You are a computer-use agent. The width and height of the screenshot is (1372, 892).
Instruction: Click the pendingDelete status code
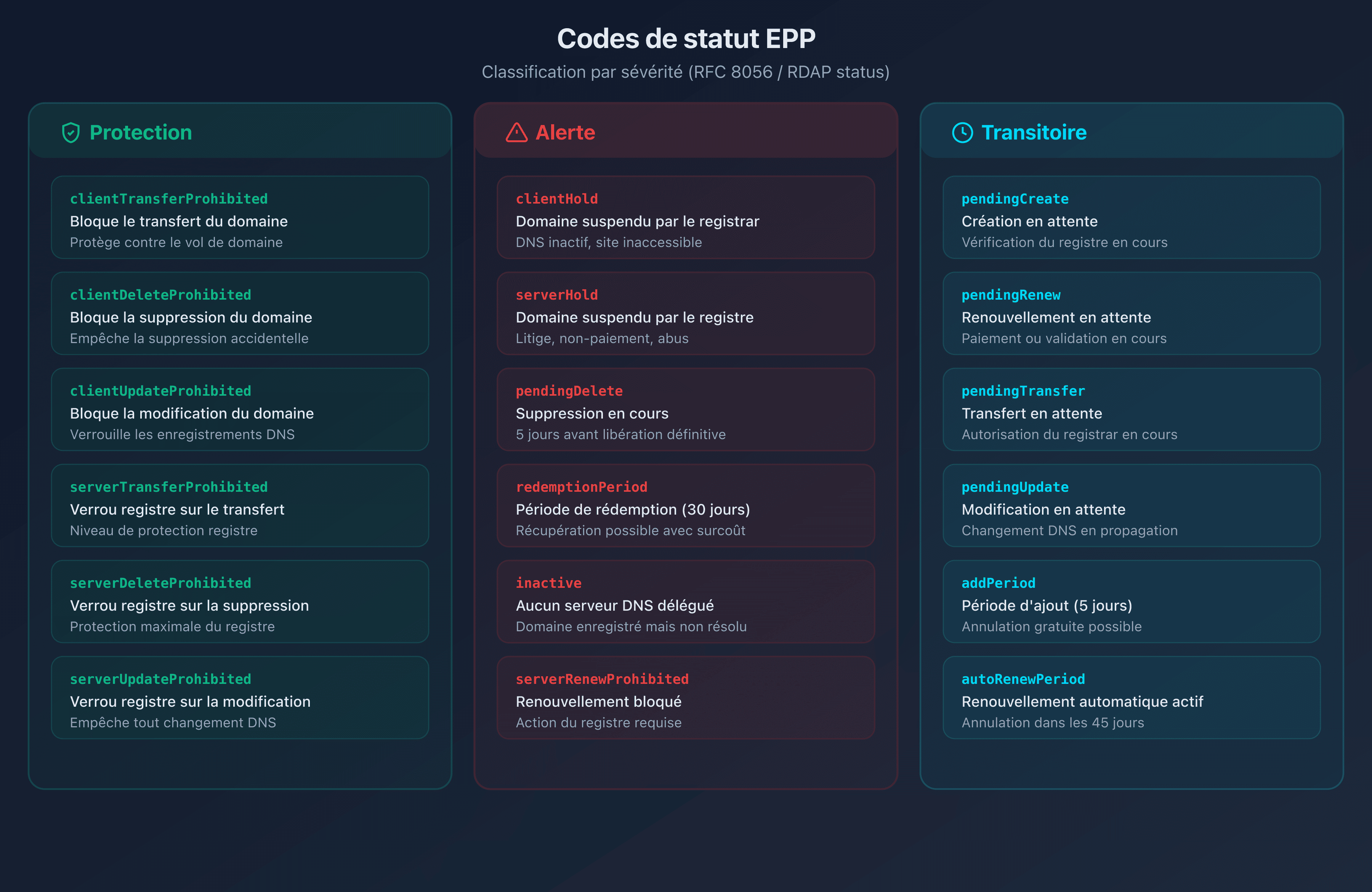pos(569,391)
